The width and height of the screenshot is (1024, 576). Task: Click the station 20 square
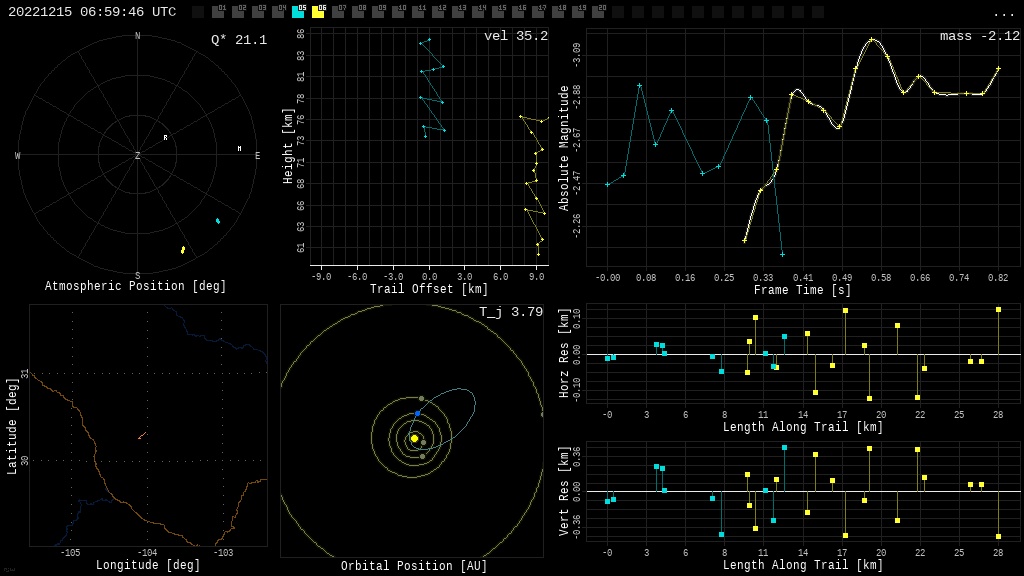click(x=598, y=12)
